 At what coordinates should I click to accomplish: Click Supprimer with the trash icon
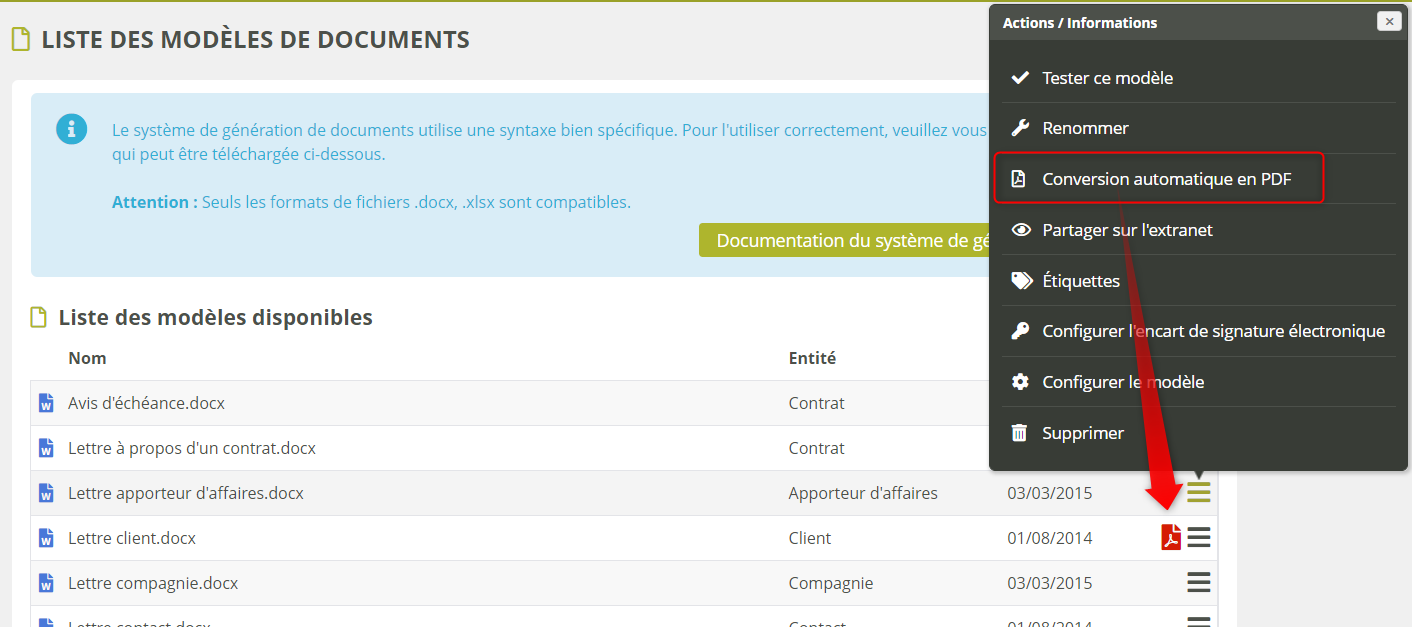tap(1083, 433)
